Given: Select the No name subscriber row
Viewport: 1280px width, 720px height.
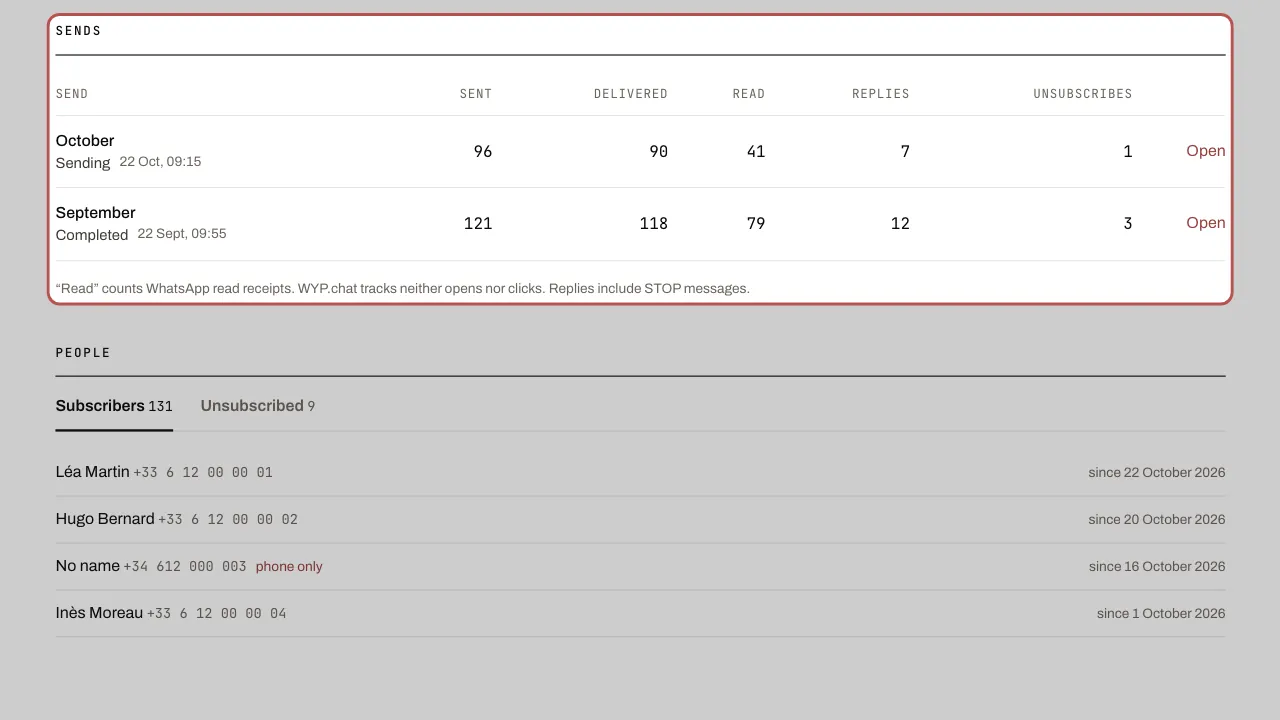Looking at the screenshot, I should [640, 566].
